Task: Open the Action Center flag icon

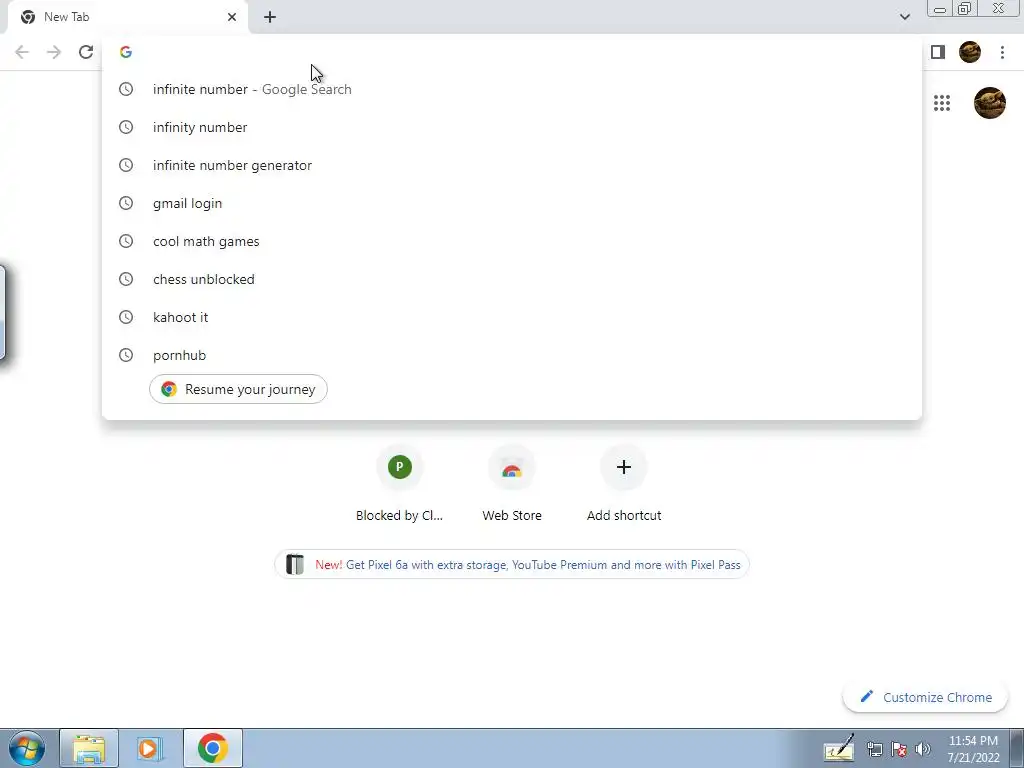Action: coord(899,750)
